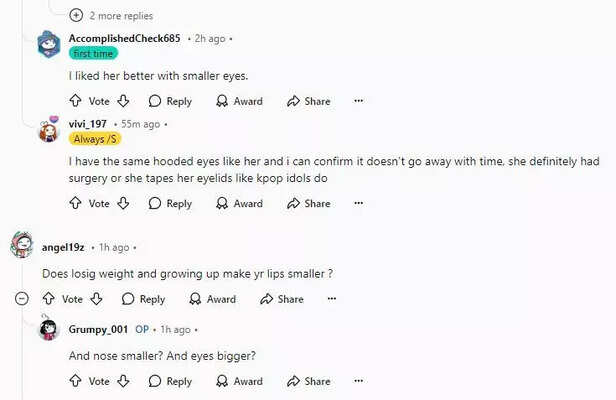Give Award to vivi_197's comment
This screenshot has height=400, width=616.
coord(239,203)
